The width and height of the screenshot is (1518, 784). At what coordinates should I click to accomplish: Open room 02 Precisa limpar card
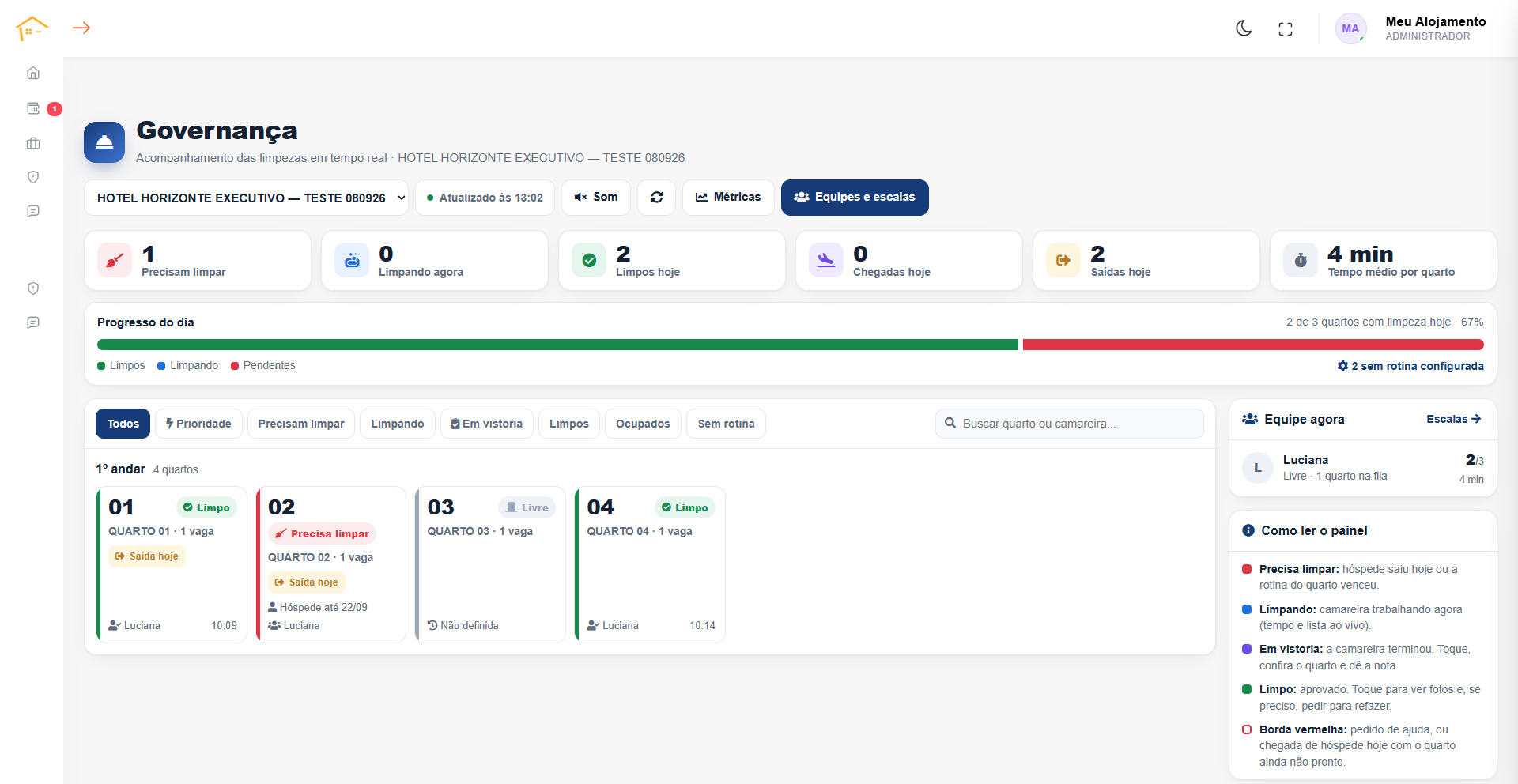click(331, 564)
